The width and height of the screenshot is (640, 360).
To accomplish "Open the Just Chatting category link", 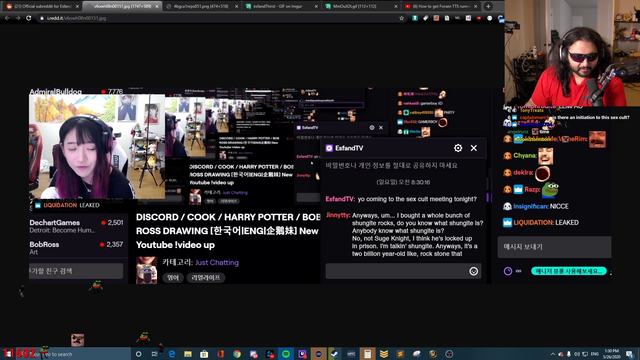I will point(217,262).
